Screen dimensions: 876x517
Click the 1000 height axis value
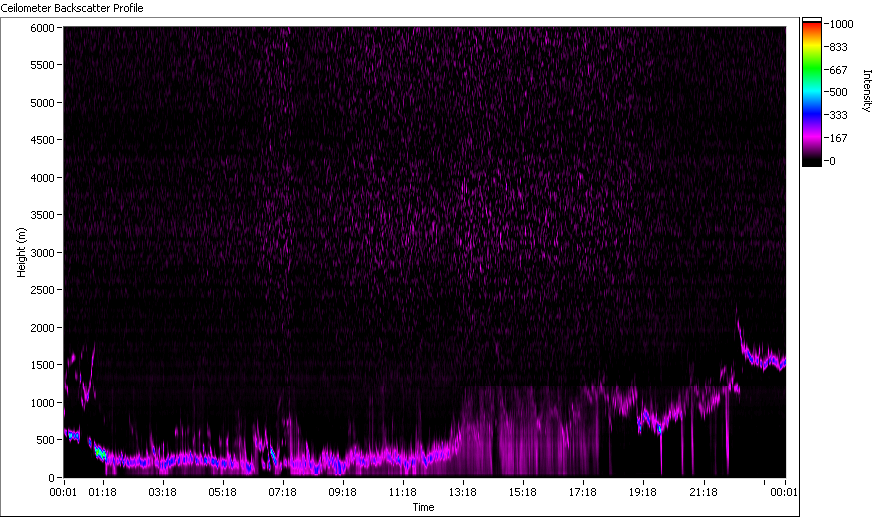pyautogui.click(x=42, y=403)
